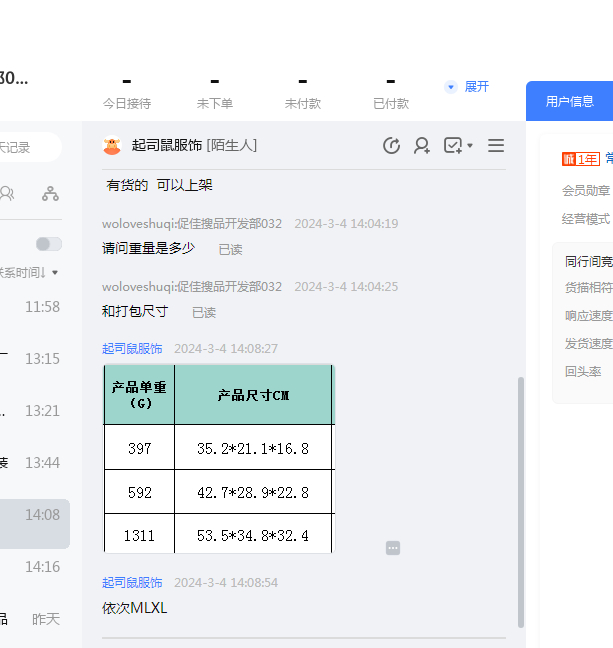Click the history clock icon in chat header
The width and height of the screenshot is (613, 648).
click(392, 146)
